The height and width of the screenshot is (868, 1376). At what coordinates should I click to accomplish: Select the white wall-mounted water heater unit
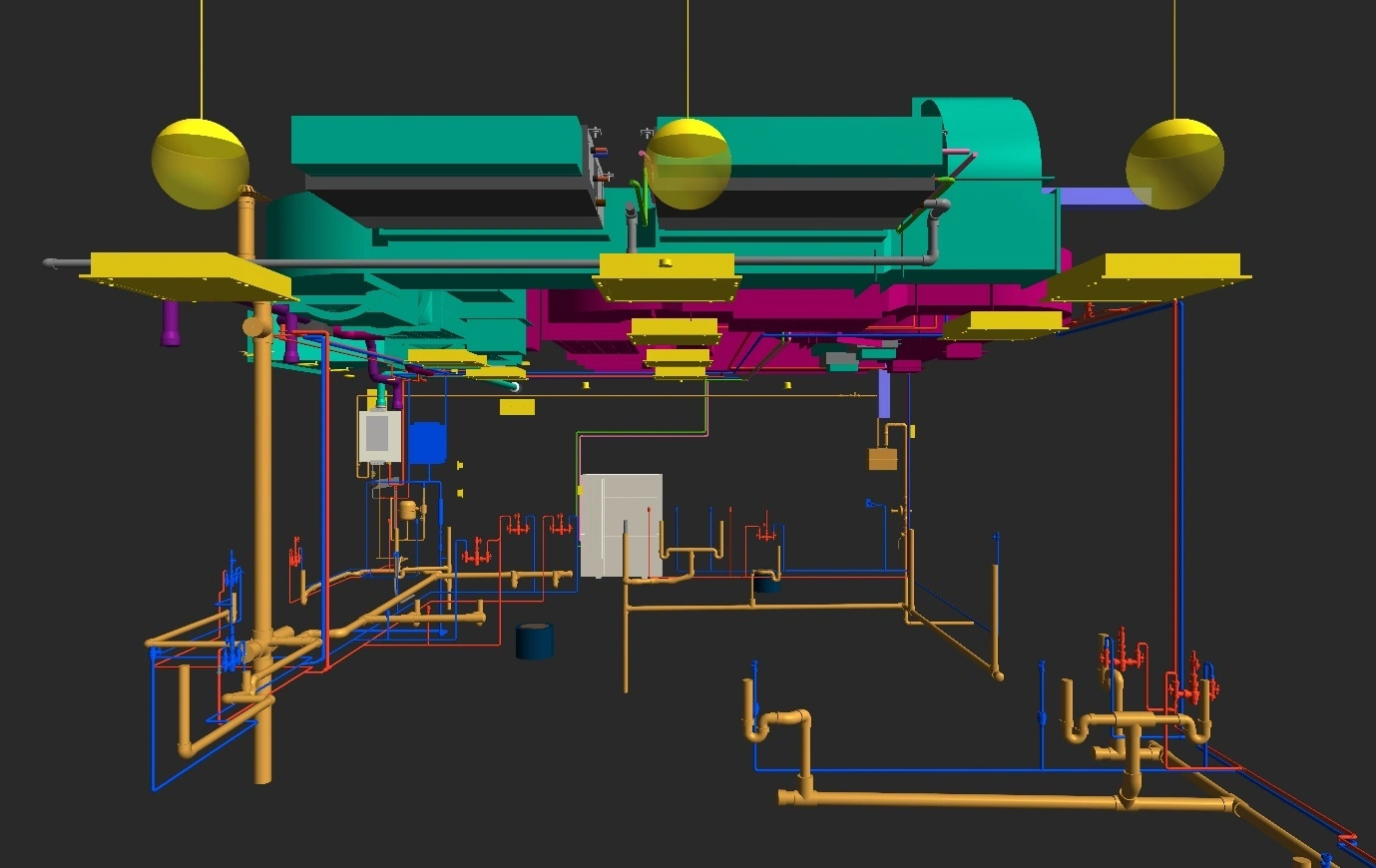pos(379,436)
